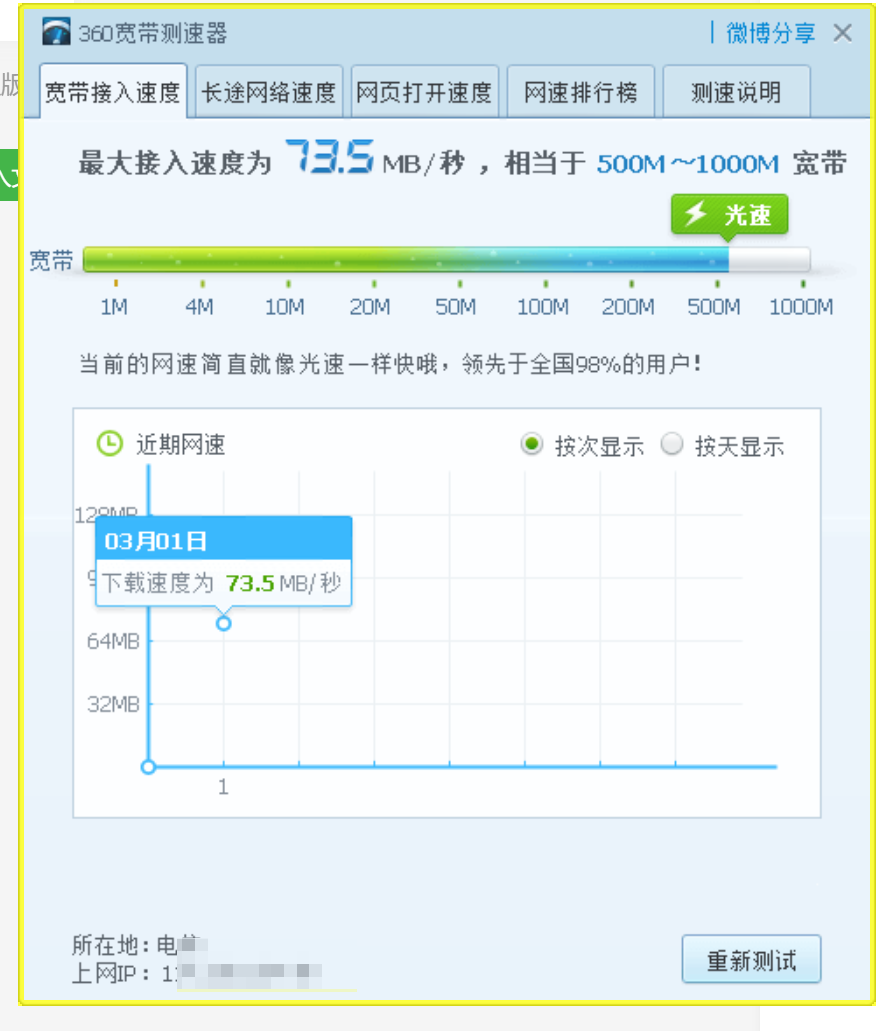Click the 360 speed tester app icon
The height and width of the screenshot is (1031, 895).
pos(56,32)
